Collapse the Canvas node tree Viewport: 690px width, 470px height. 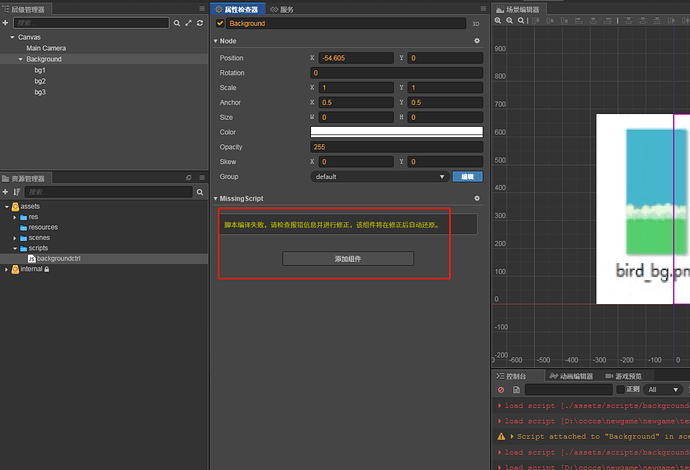point(12,37)
